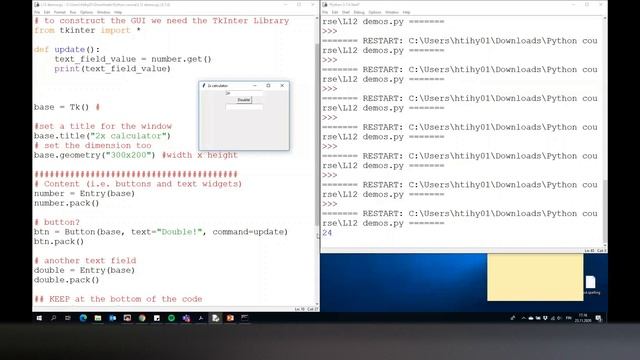Open File menu in IDLE editor window
This screenshot has height=360, width=640.
[37, 12]
